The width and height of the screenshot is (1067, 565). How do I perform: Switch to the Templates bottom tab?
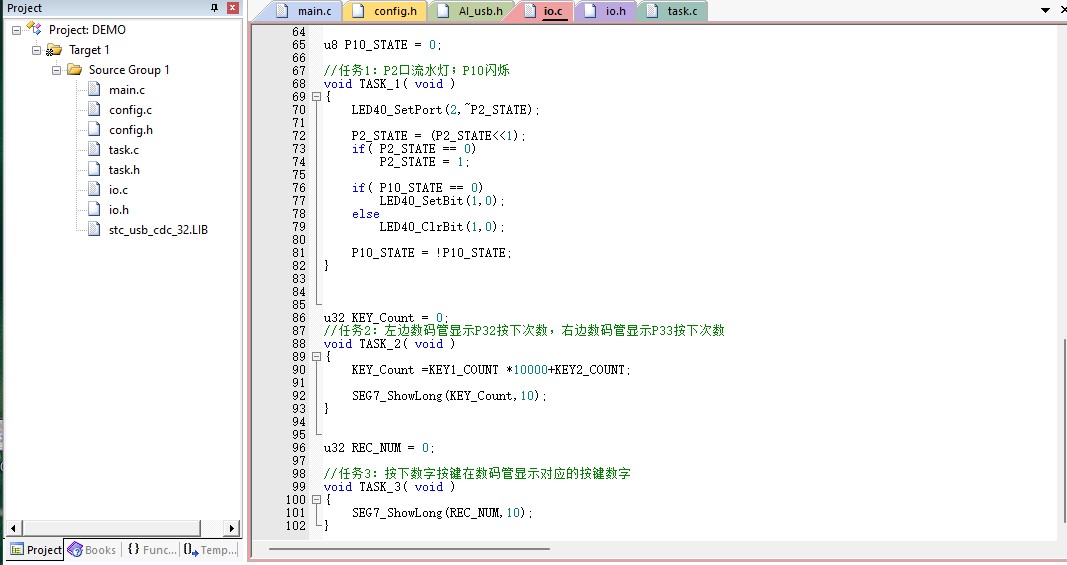(210, 549)
